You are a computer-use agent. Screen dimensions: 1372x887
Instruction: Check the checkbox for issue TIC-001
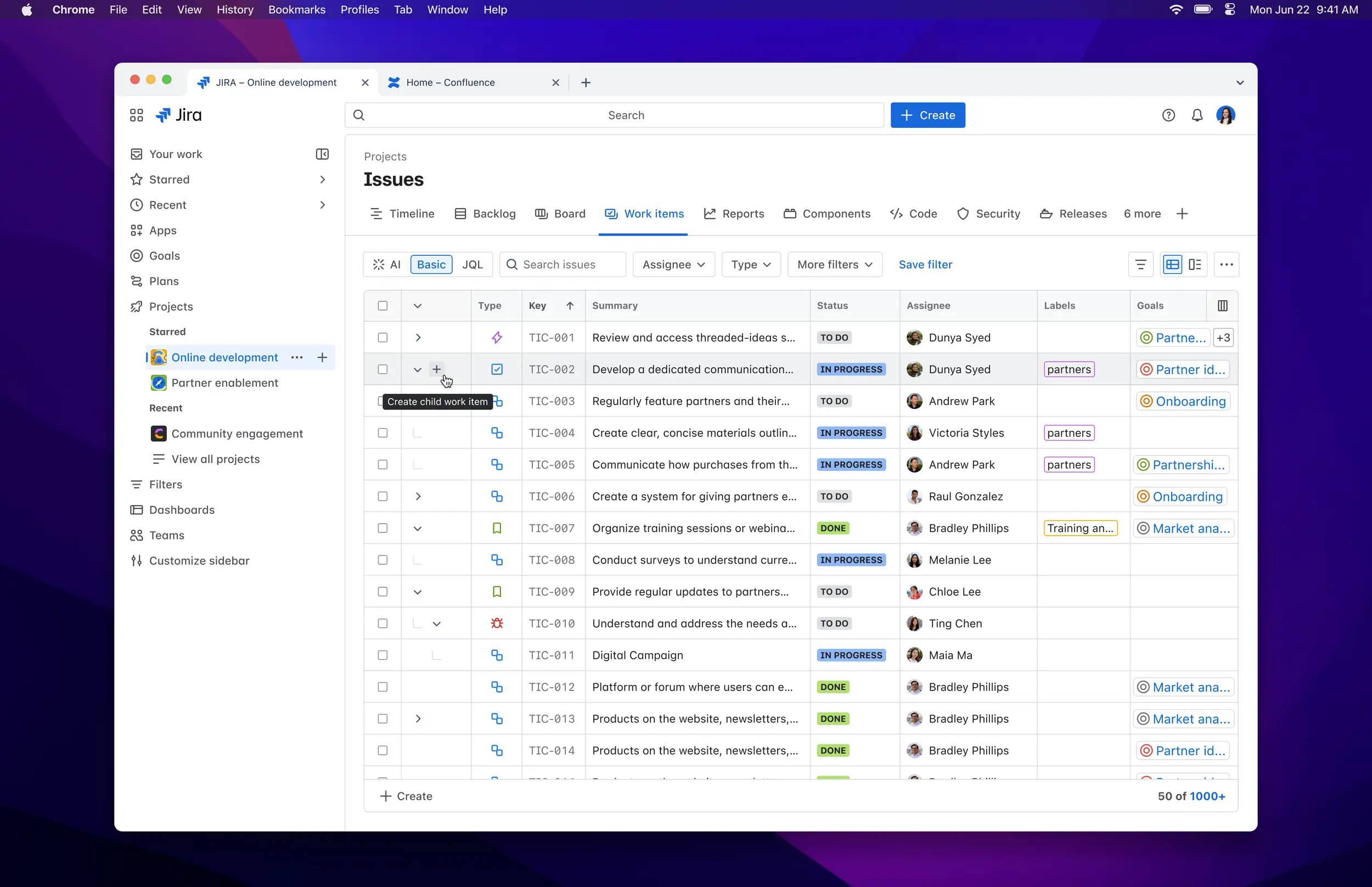(x=383, y=338)
